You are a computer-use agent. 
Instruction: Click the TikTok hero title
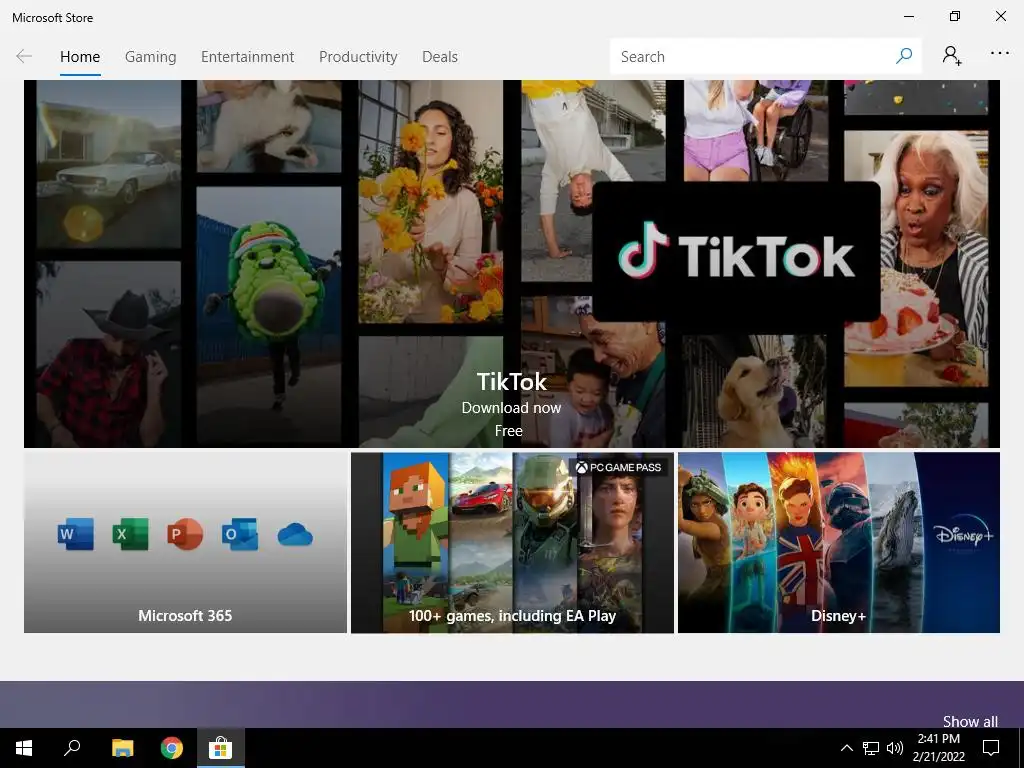pos(511,381)
